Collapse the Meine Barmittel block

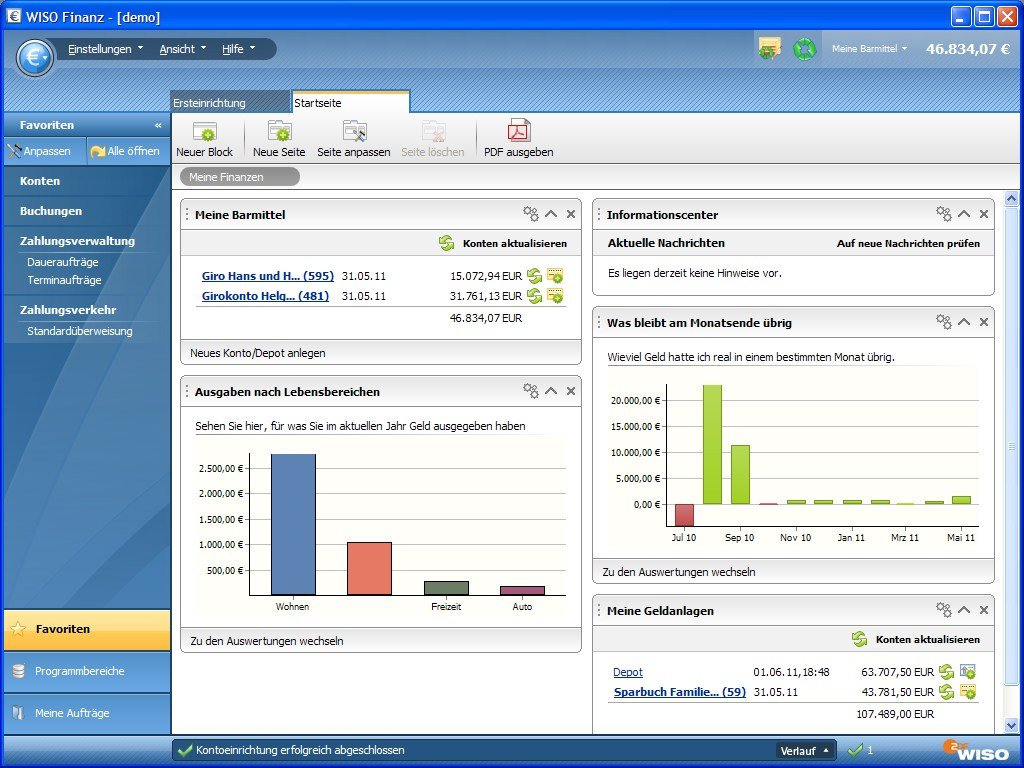pyautogui.click(x=551, y=214)
